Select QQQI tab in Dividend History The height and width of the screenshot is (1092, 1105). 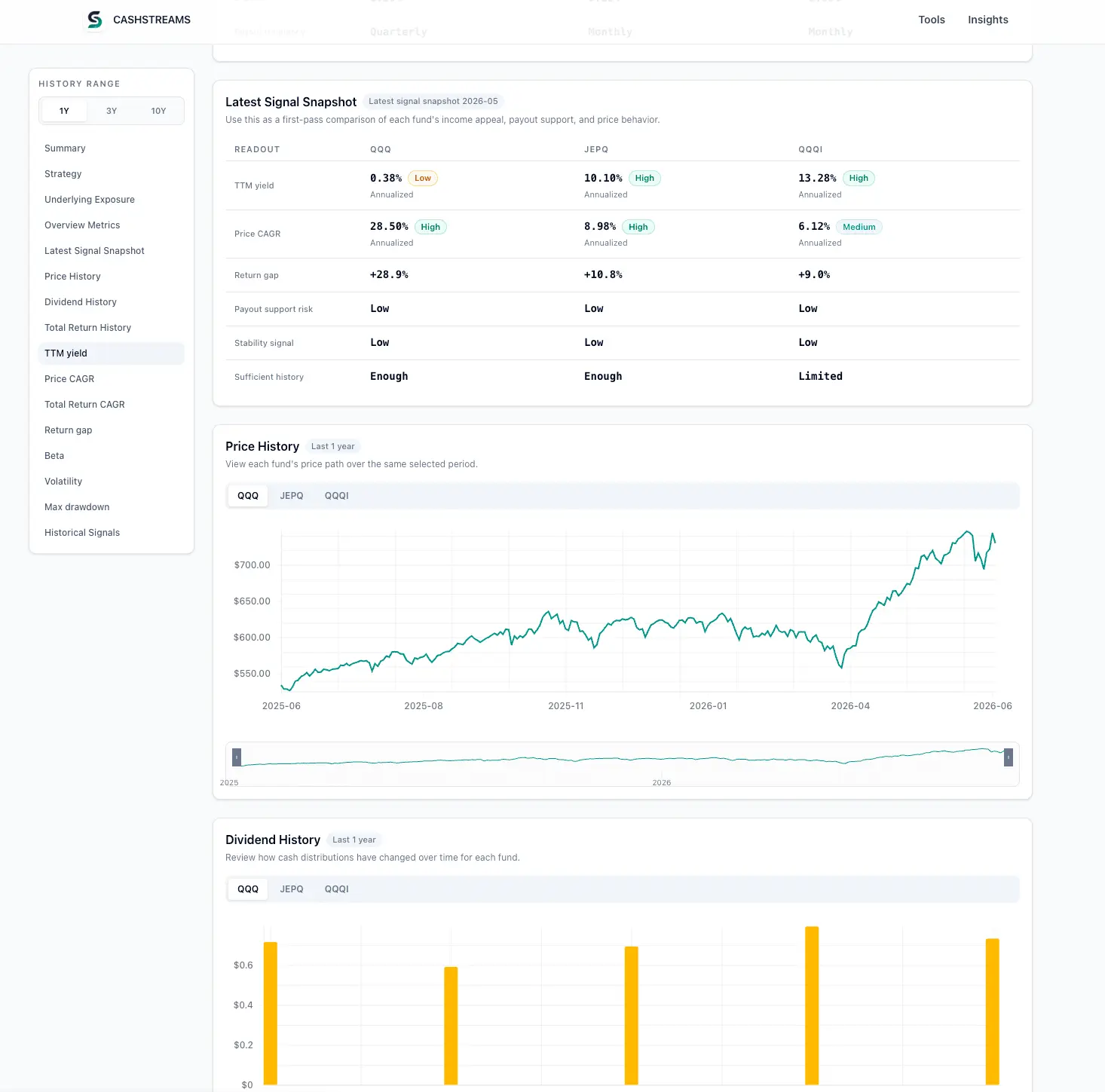(x=337, y=889)
